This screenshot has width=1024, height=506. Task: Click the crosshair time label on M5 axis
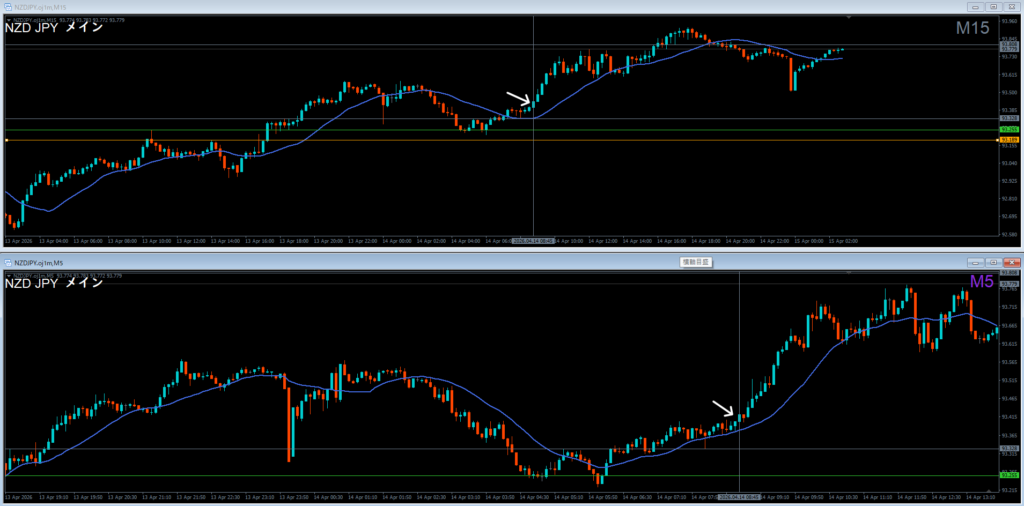[738, 496]
